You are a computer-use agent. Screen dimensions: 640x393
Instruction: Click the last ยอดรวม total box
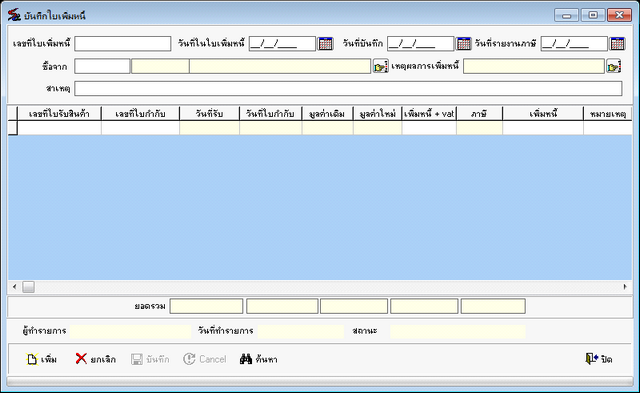coord(493,306)
